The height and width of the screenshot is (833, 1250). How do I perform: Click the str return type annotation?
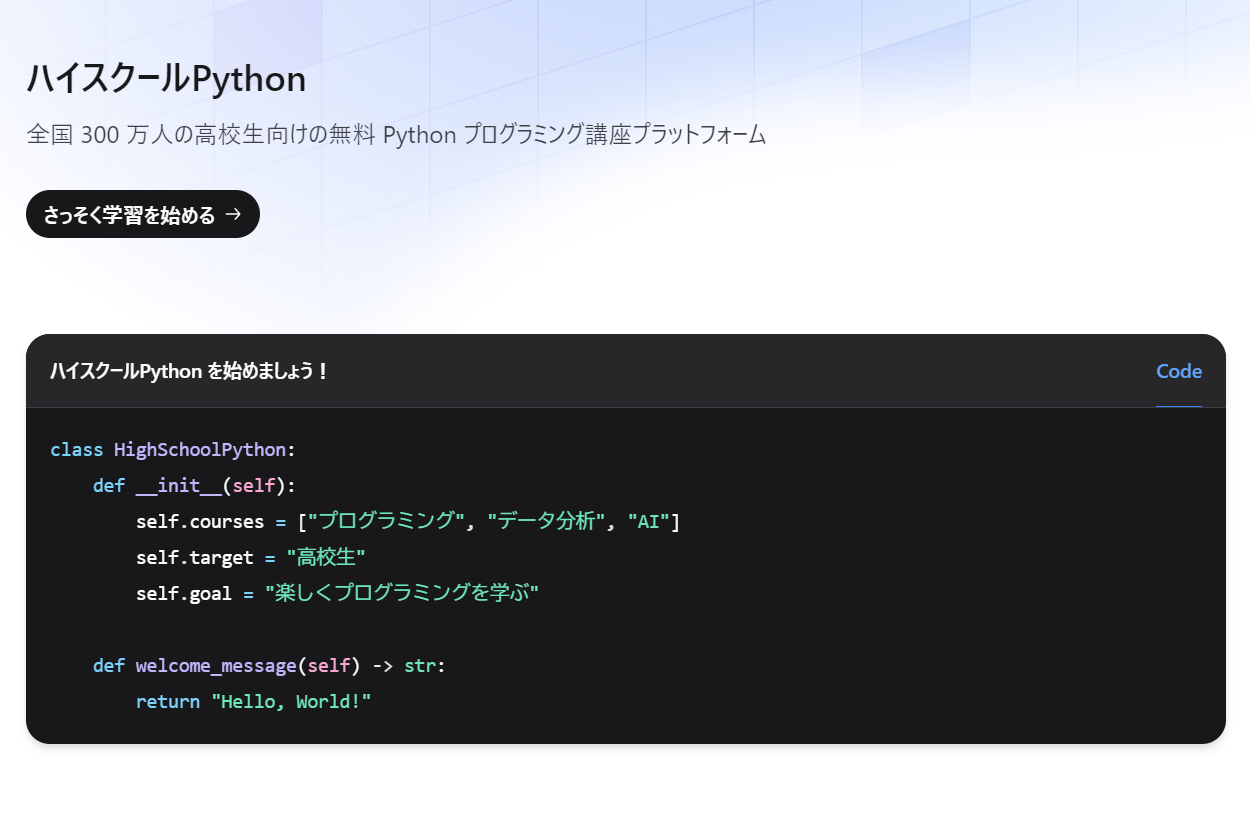click(420, 665)
